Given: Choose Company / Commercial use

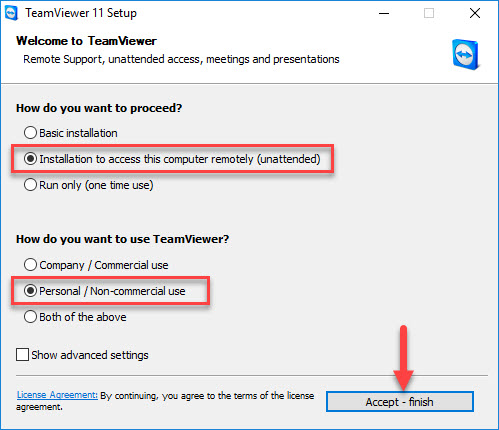Looking at the screenshot, I should [96, 265].
